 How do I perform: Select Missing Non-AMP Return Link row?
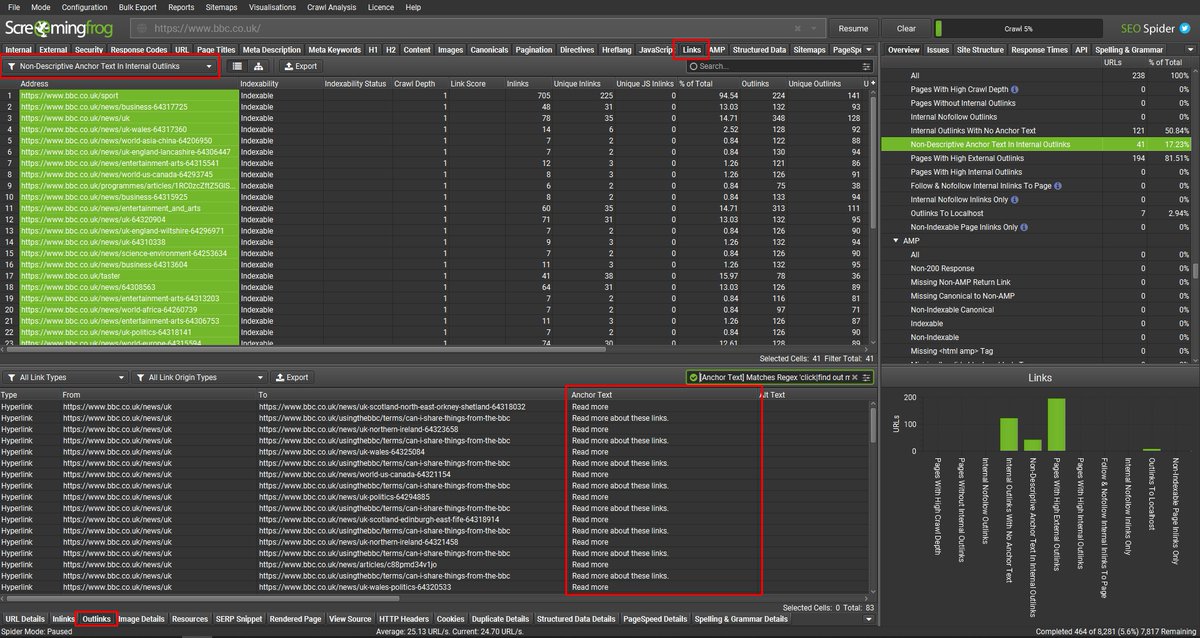[1036, 283]
